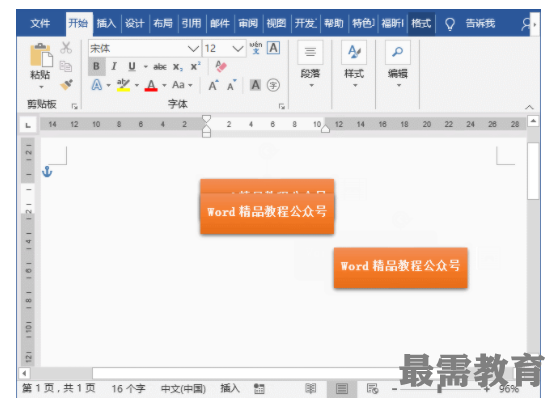This screenshot has width=551, height=410.
Task: Increase font size with grow A
Action: (x=213, y=85)
